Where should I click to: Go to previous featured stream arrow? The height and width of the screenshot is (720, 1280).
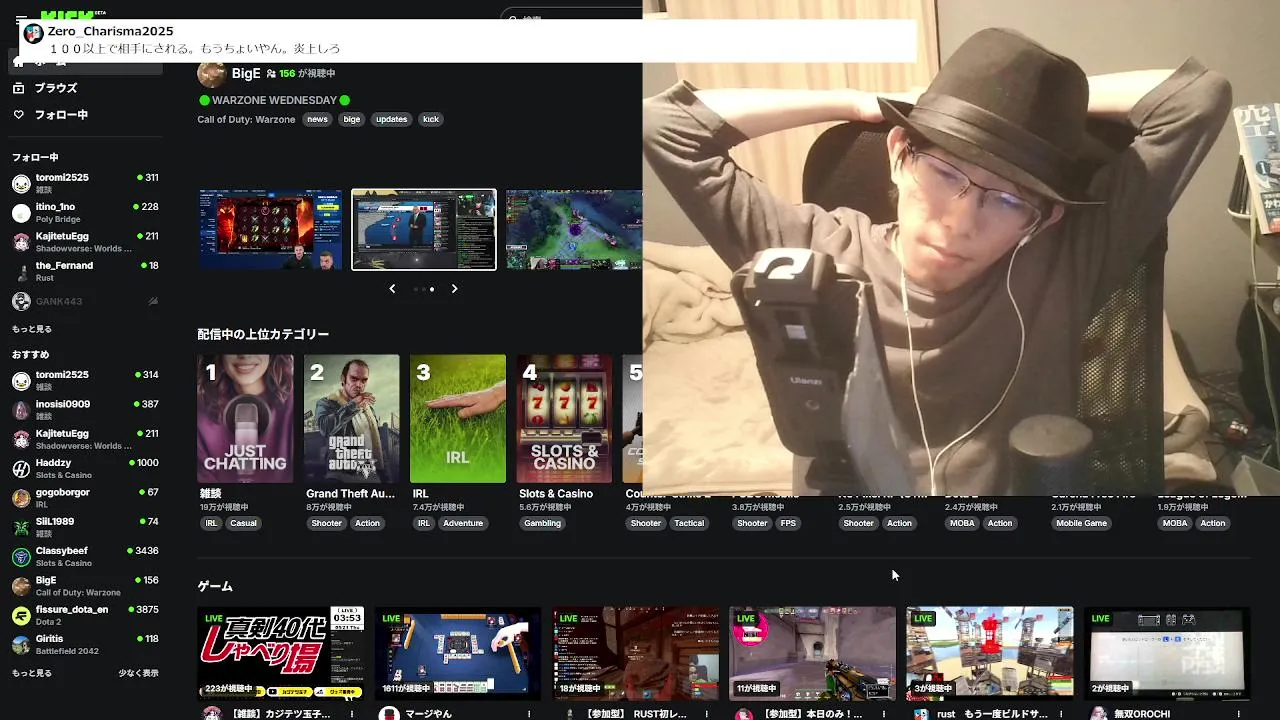tap(392, 289)
